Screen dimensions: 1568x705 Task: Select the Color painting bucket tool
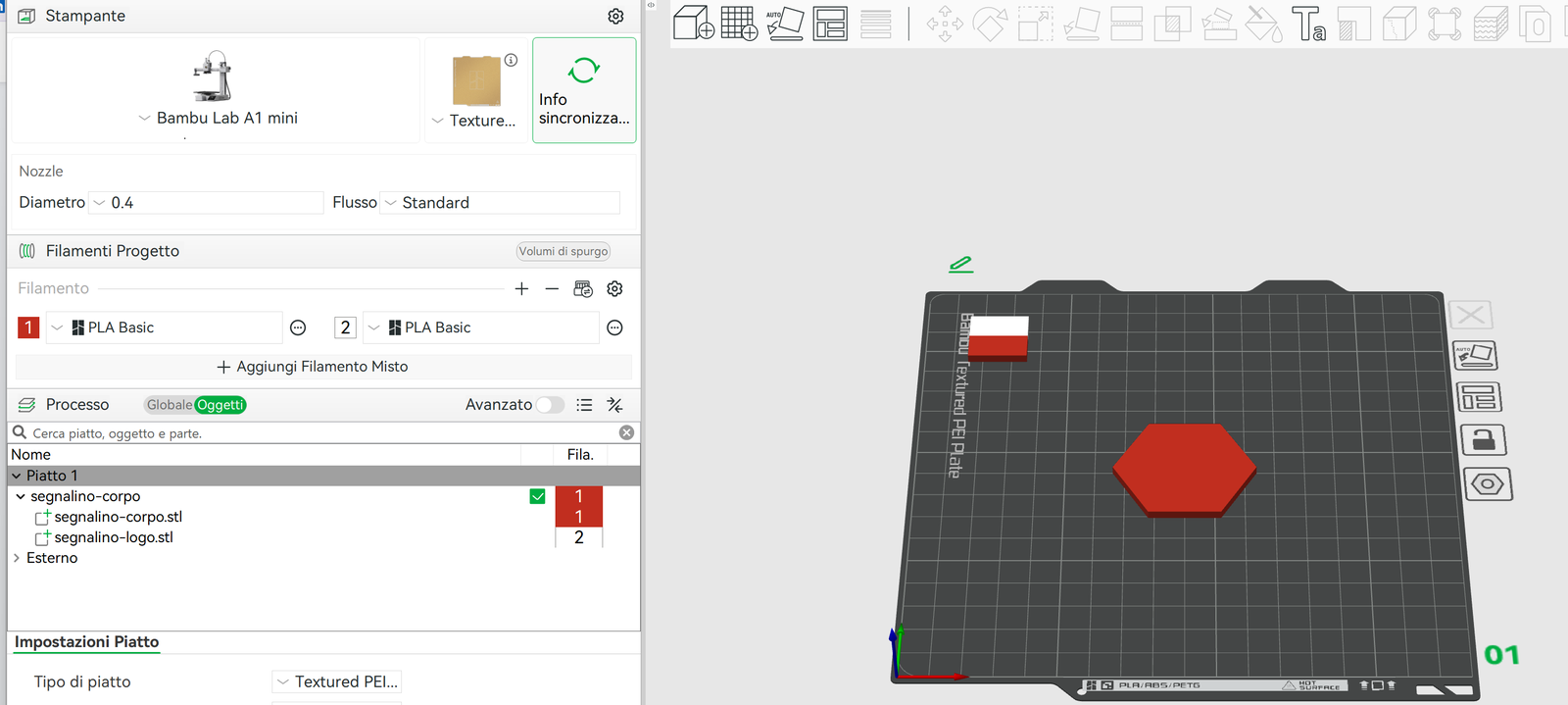[x=1263, y=23]
